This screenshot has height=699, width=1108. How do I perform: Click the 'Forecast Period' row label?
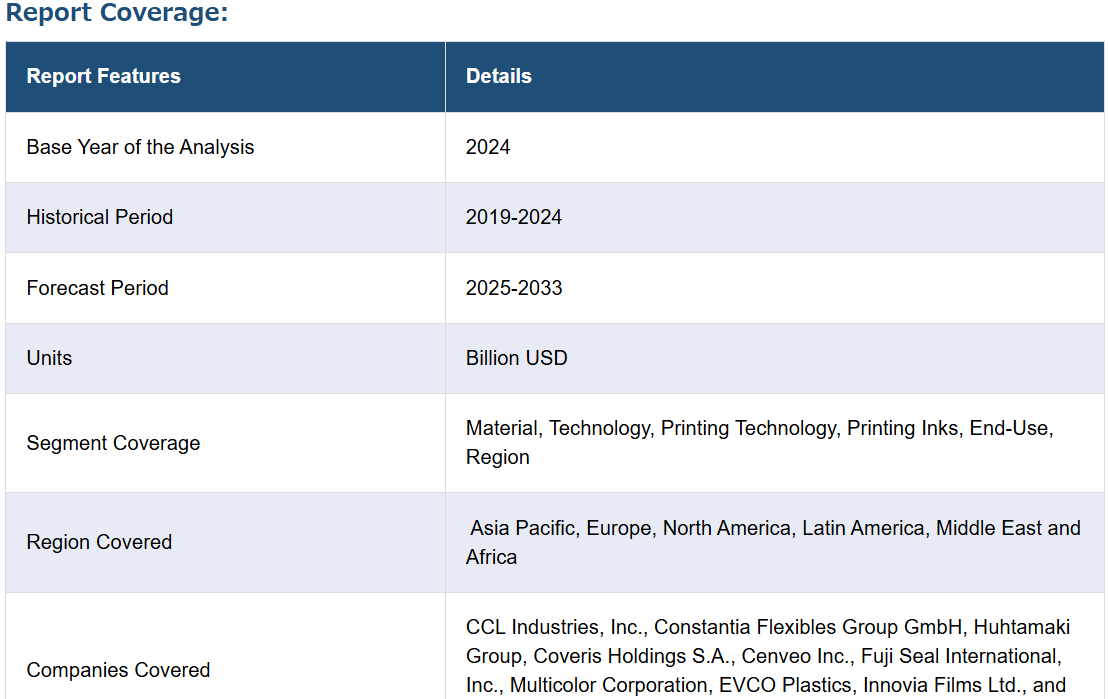(98, 288)
